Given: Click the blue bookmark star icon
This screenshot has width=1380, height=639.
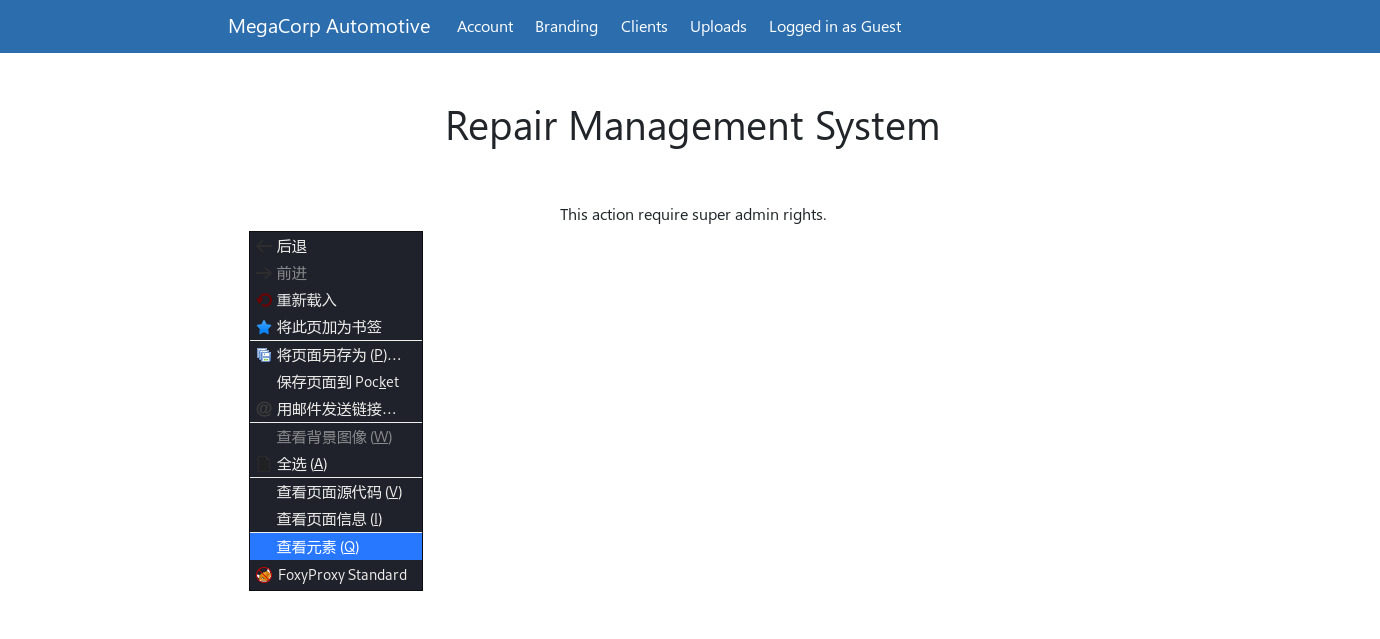Looking at the screenshot, I should click(x=264, y=327).
